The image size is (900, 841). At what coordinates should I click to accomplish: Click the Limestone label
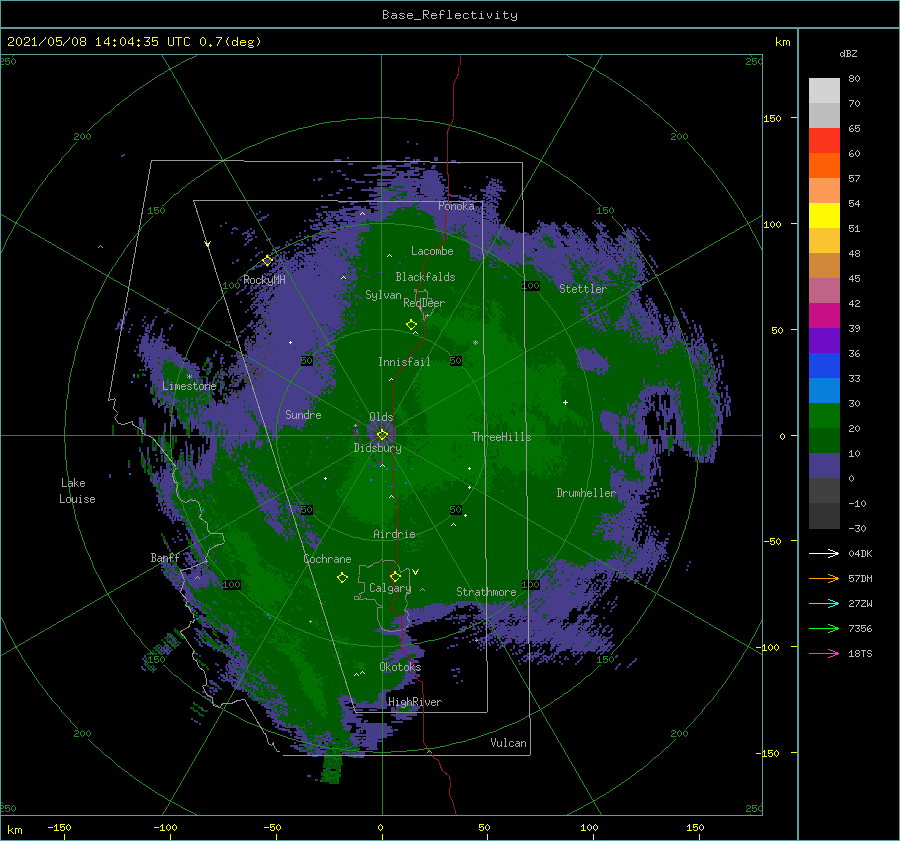point(189,386)
